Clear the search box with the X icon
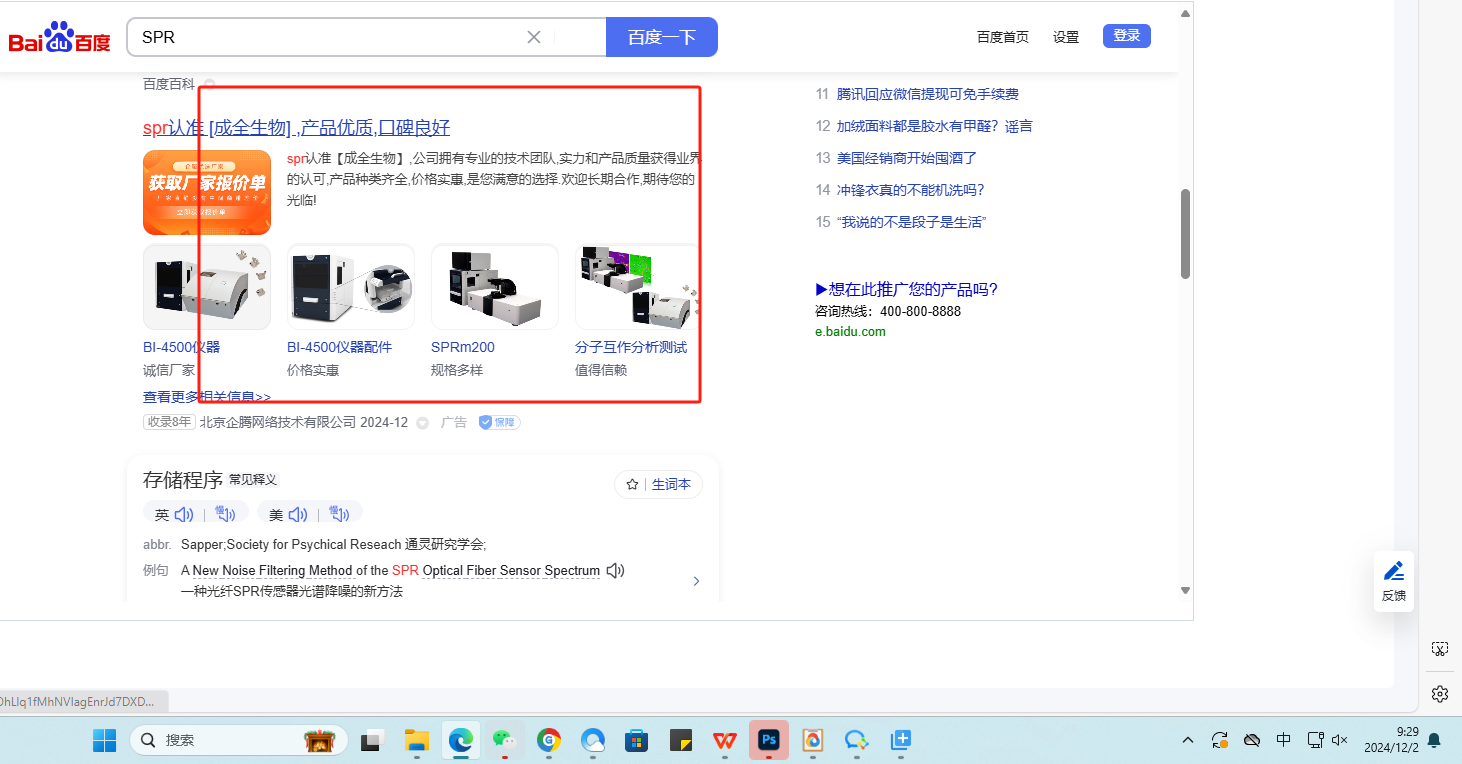 (534, 37)
